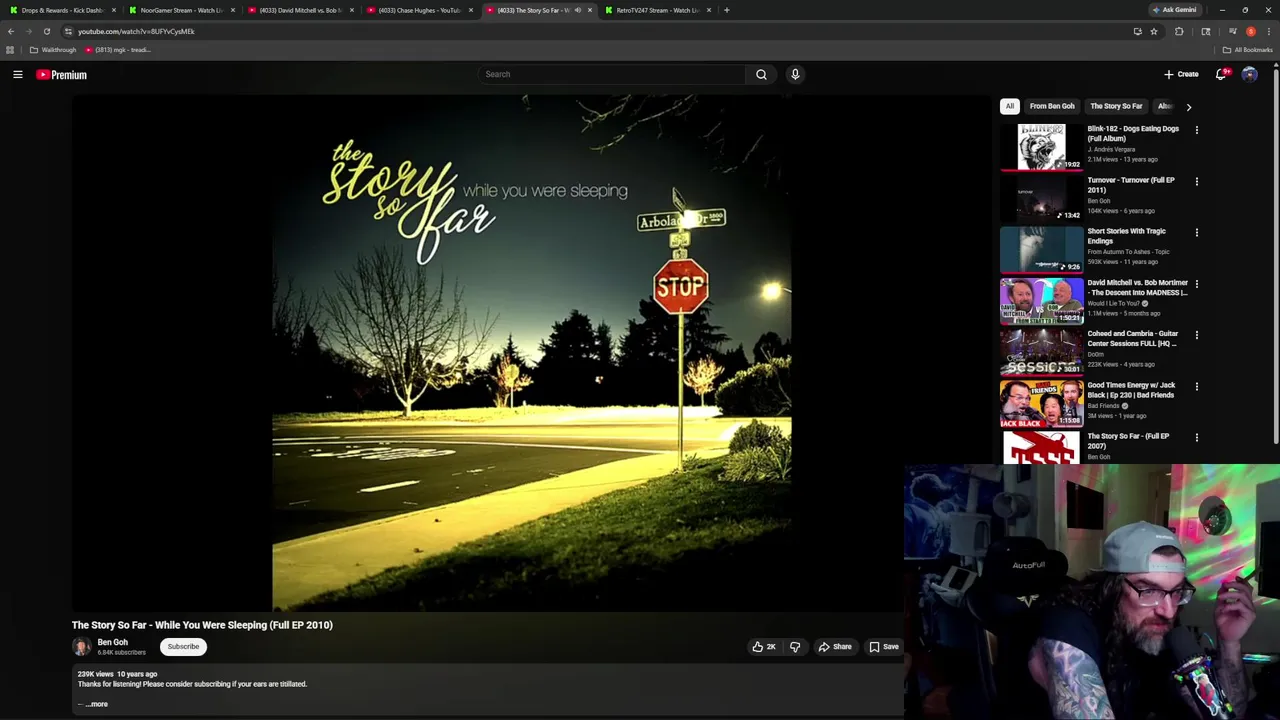Click the search magnifier button
This screenshot has width=1280, height=720.
coord(761,74)
